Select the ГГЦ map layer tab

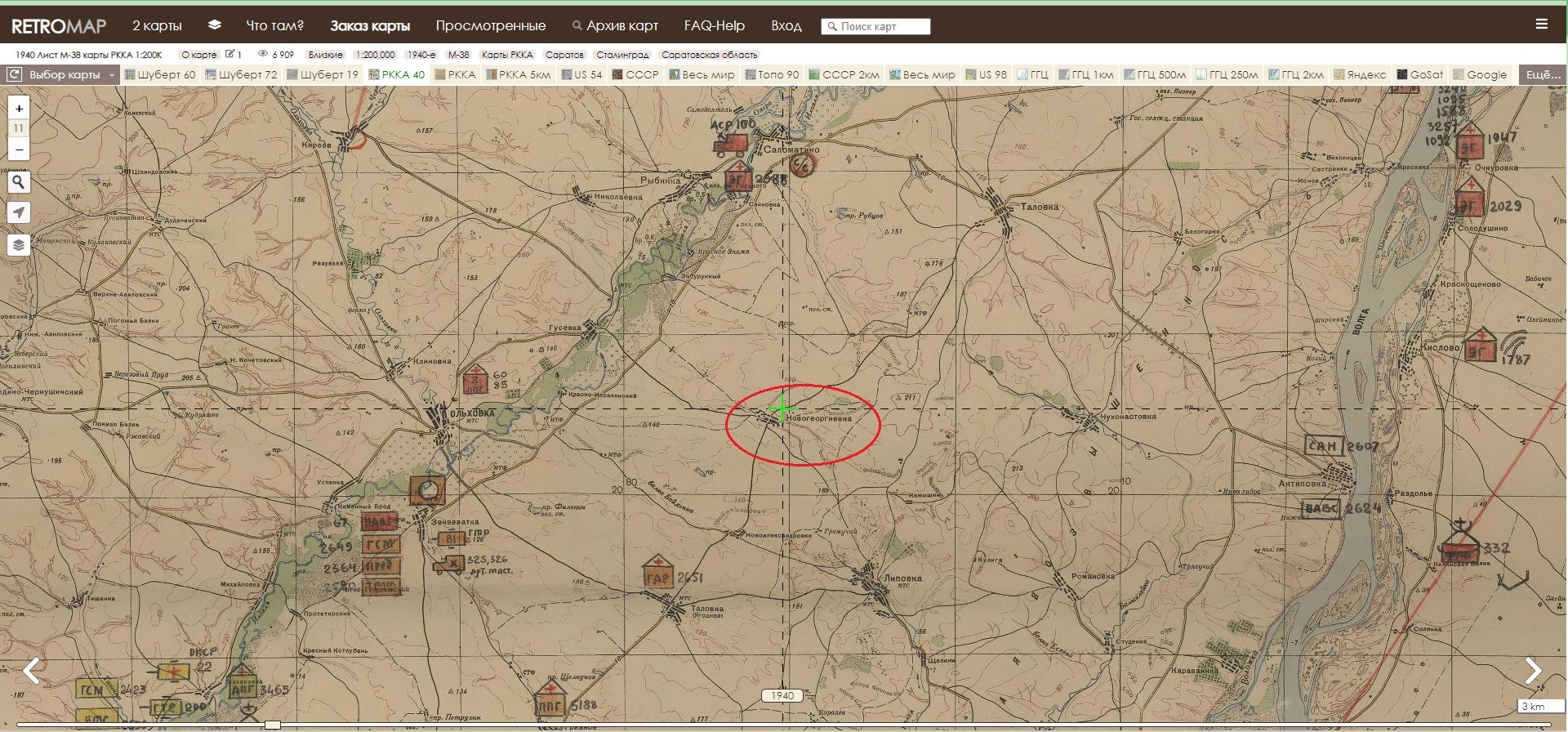[1033, 74]
